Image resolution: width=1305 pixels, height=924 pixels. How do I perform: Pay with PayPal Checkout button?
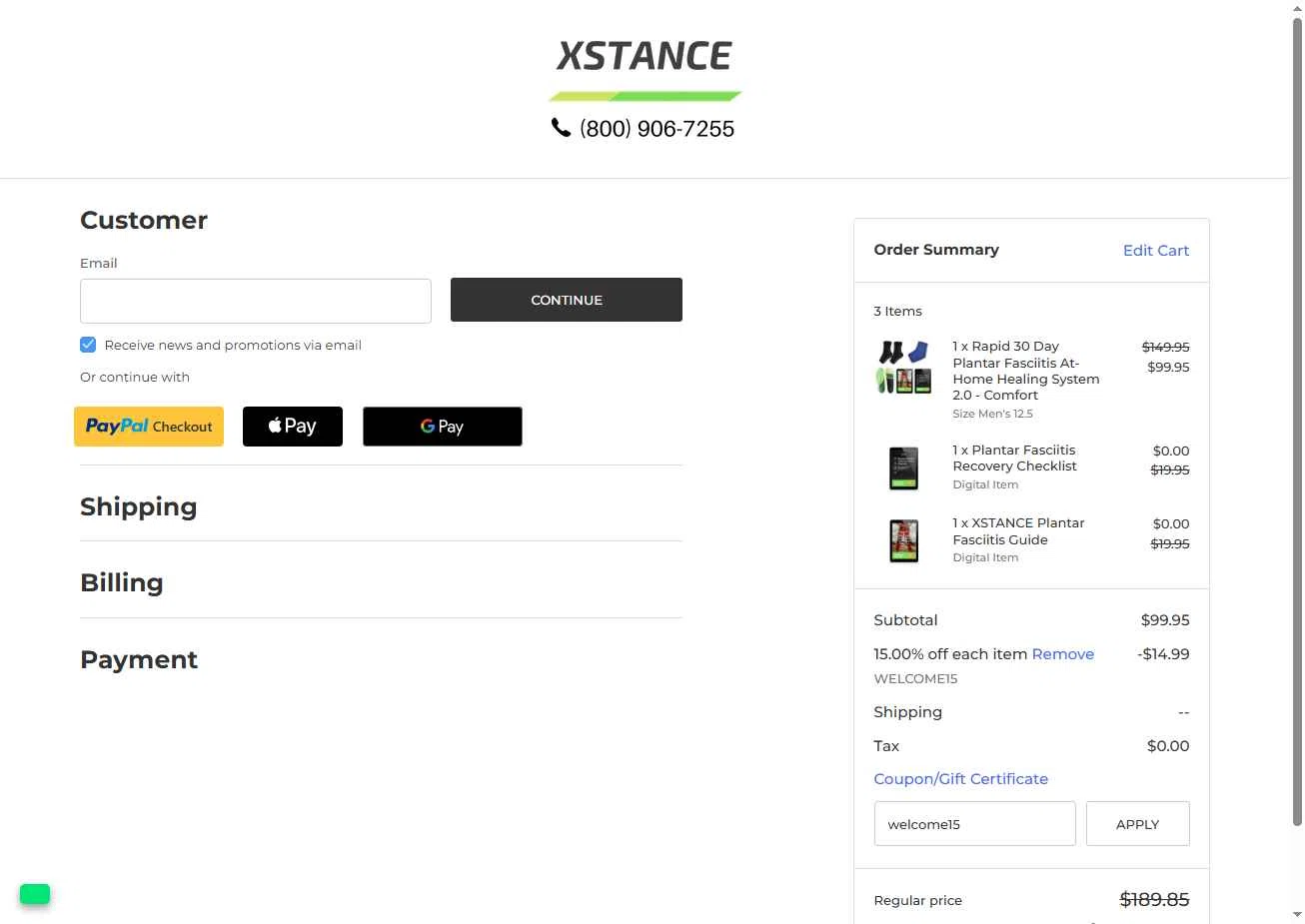click(149, 427)
